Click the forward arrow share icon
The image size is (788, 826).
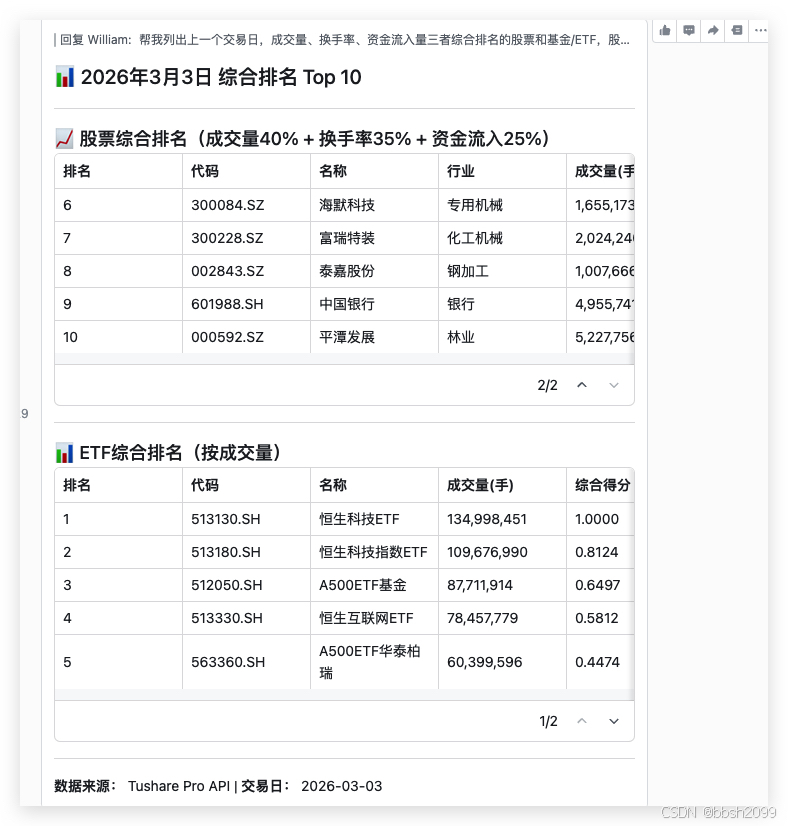[x=713, y=31]
